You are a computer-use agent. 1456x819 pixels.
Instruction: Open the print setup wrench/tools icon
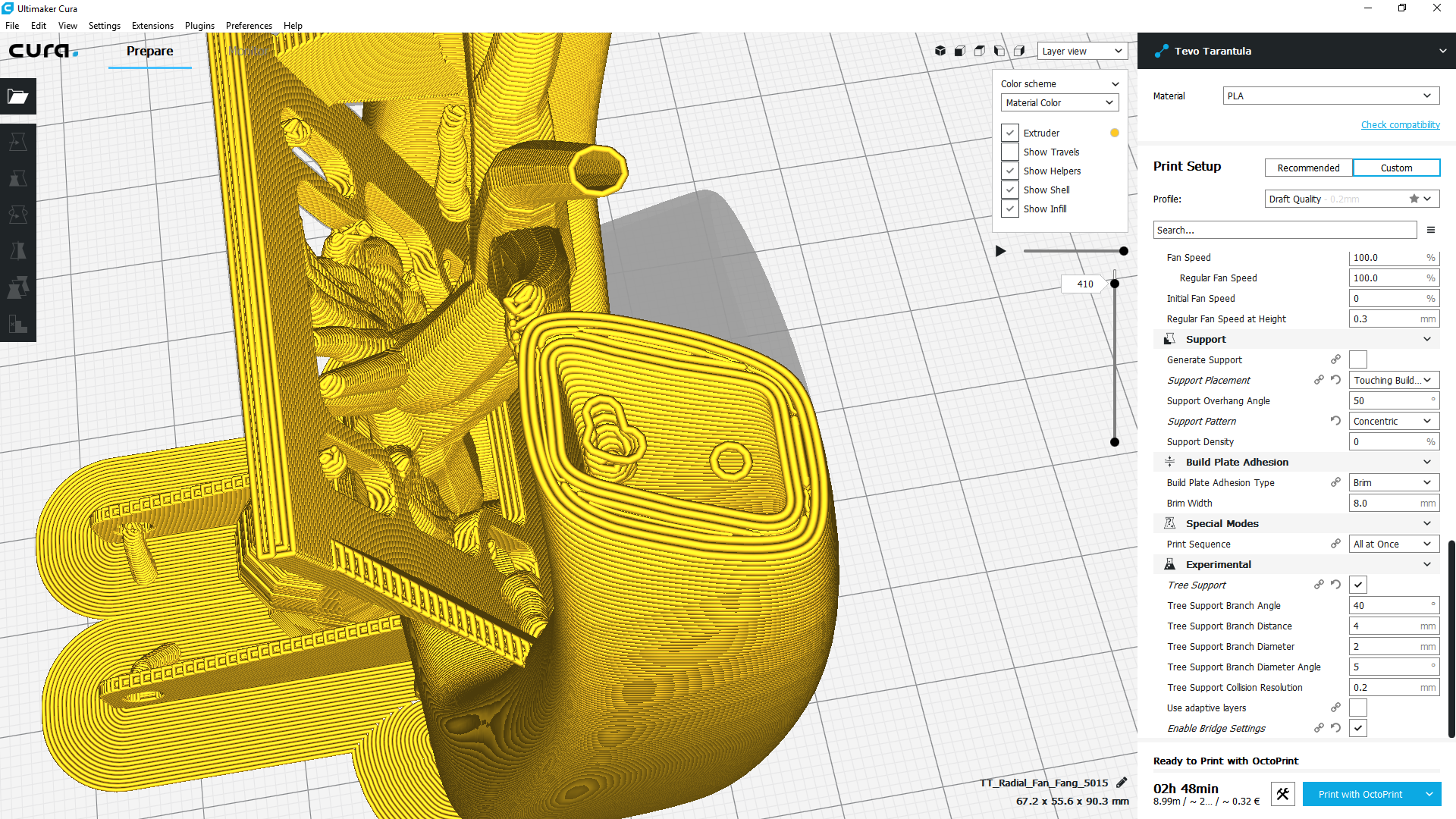click(x=1282, y=794)
